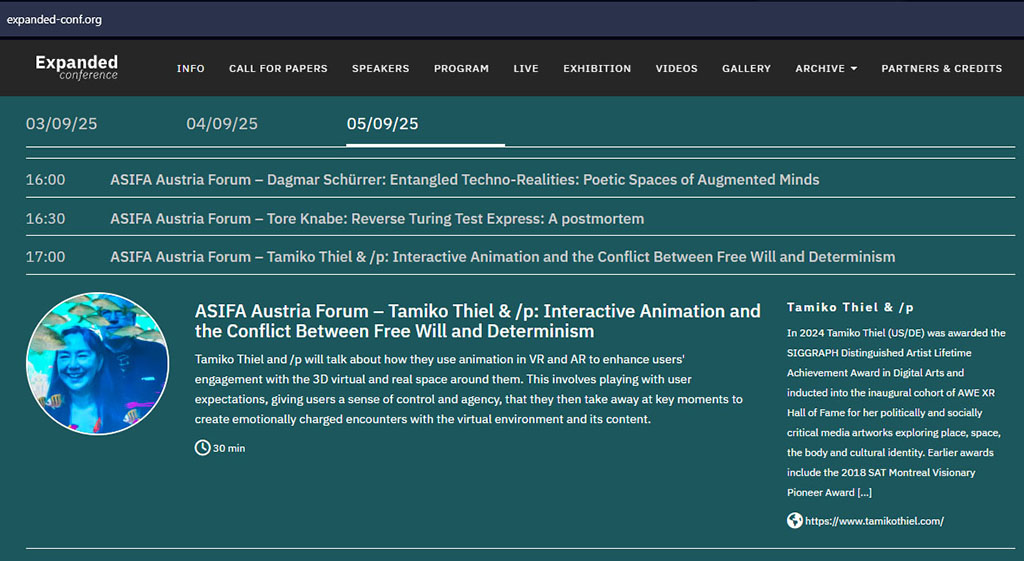1024x561 pixels.
Task: Go to the SPEAKERS page
Action: [x=381, y=69]
